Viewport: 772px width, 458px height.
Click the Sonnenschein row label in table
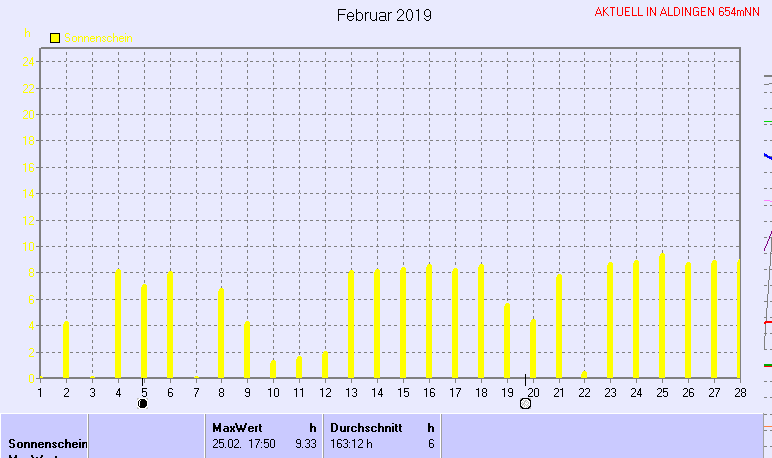(48, 443)
